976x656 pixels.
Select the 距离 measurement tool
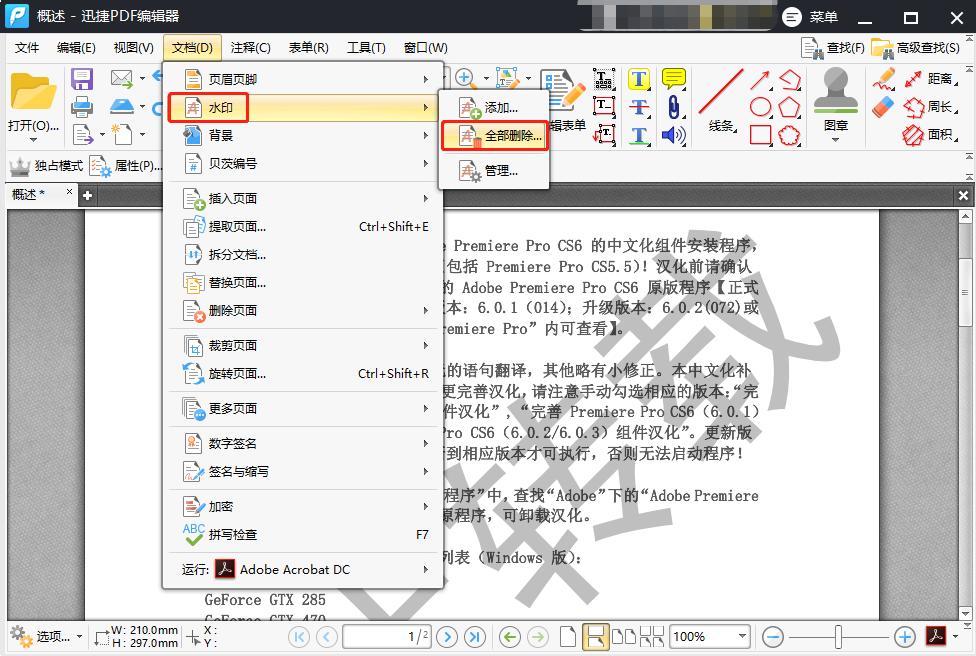coord(931,79)
